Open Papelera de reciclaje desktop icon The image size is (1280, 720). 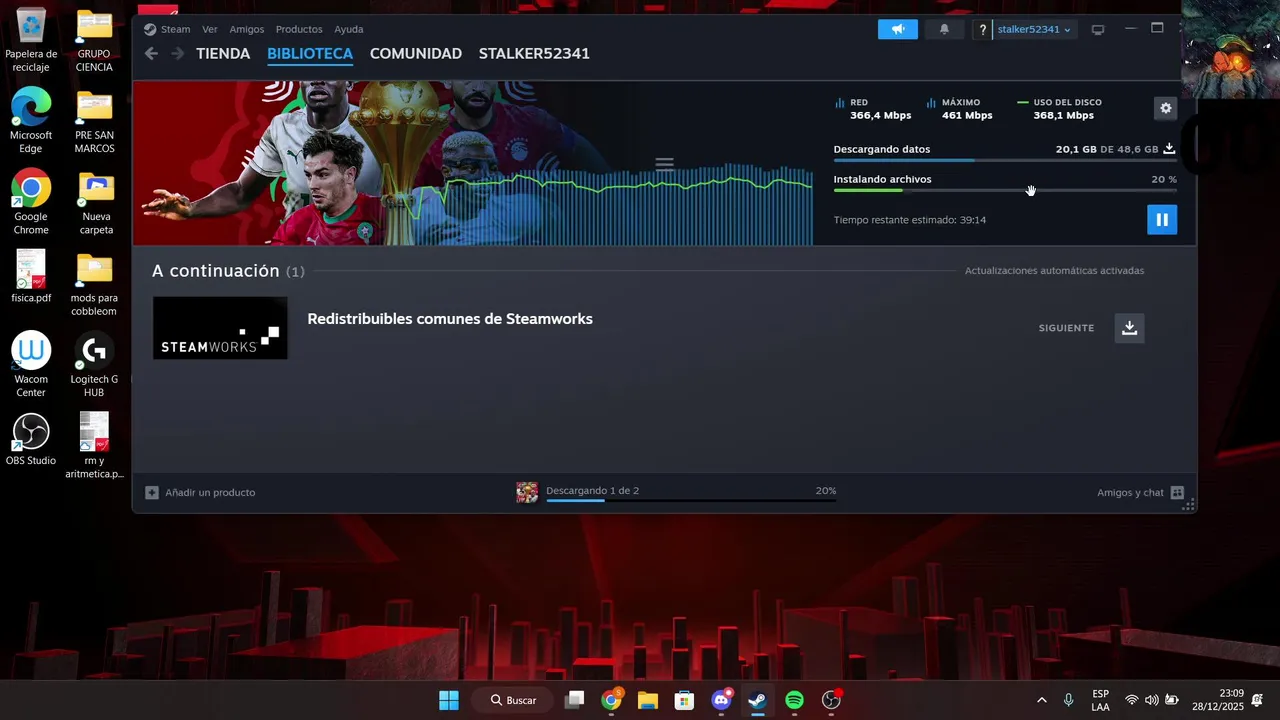pos(31,40)
